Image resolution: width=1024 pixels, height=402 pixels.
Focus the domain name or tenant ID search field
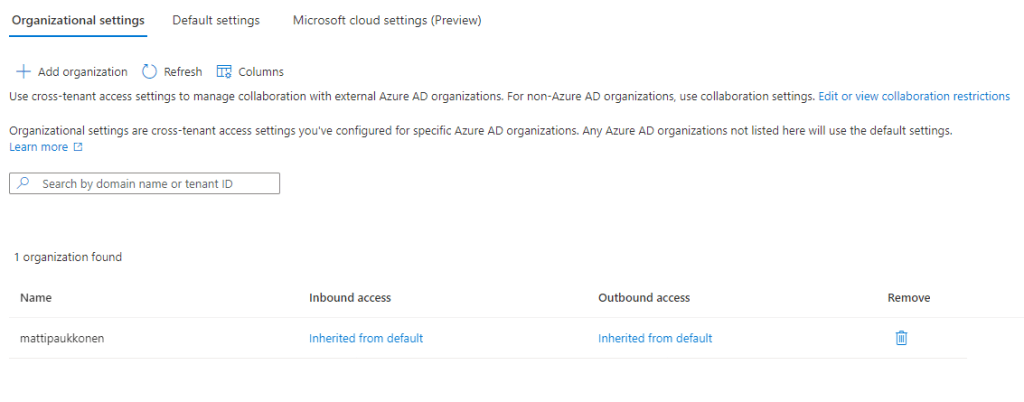click(155, 184)
